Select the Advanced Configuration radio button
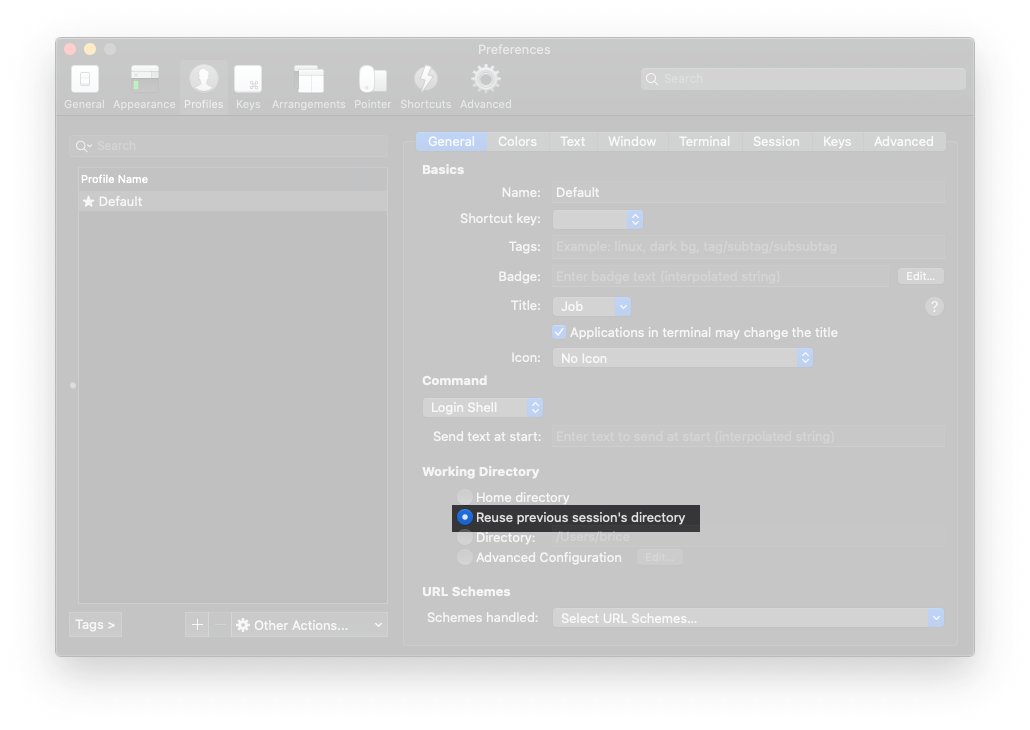 464,557
